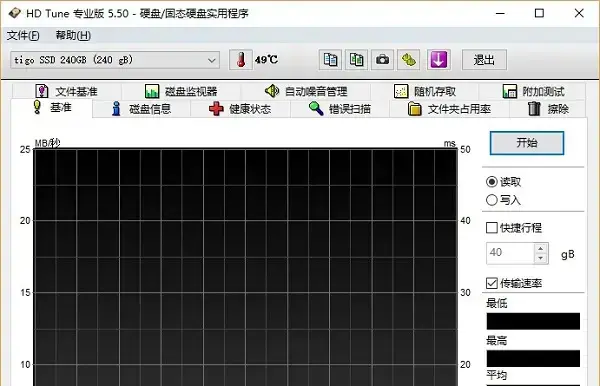Click the 退出 button
The image size is (600, 386).
point(484,60)
